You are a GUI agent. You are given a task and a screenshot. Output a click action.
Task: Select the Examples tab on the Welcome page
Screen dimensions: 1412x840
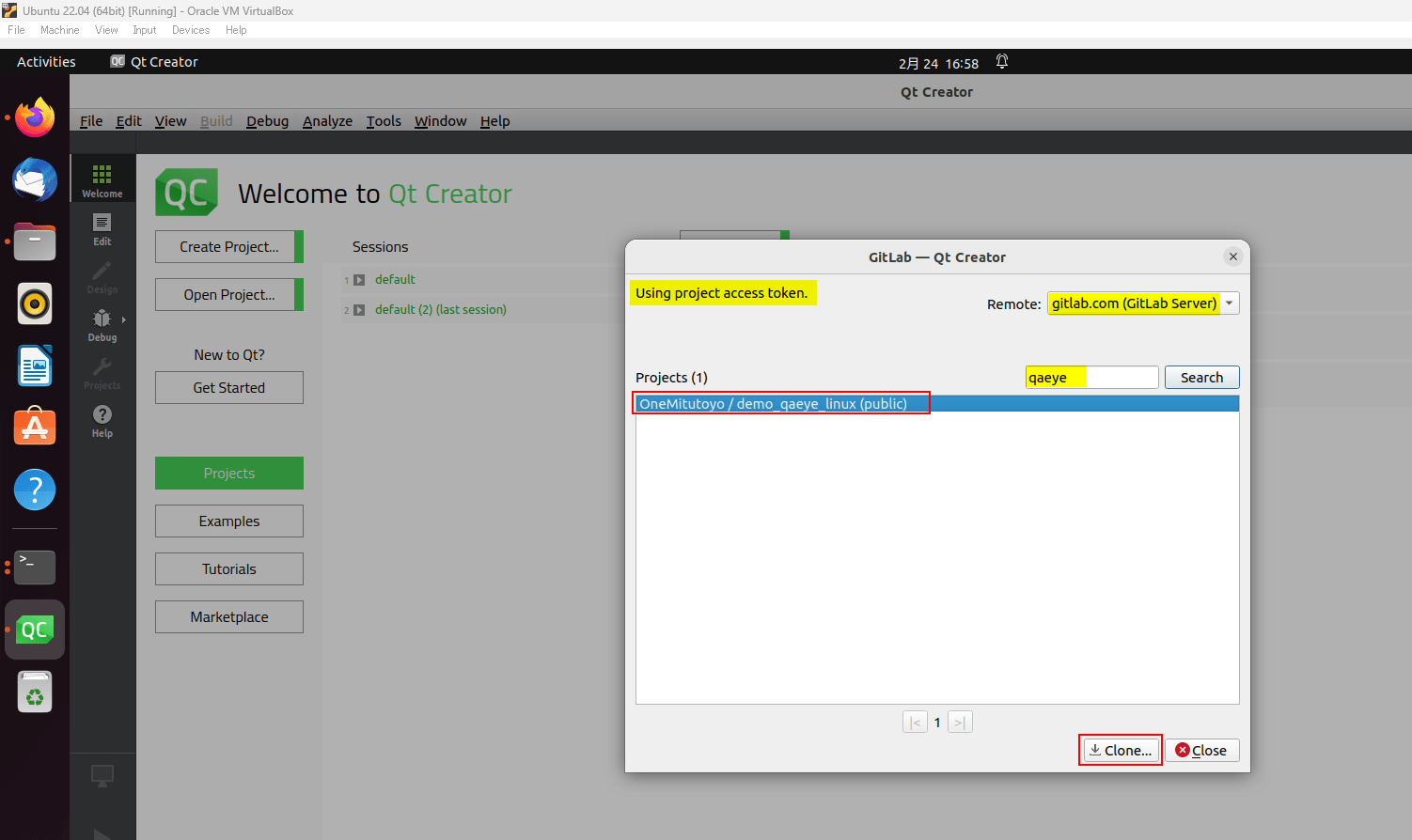(x=229, y=521)
